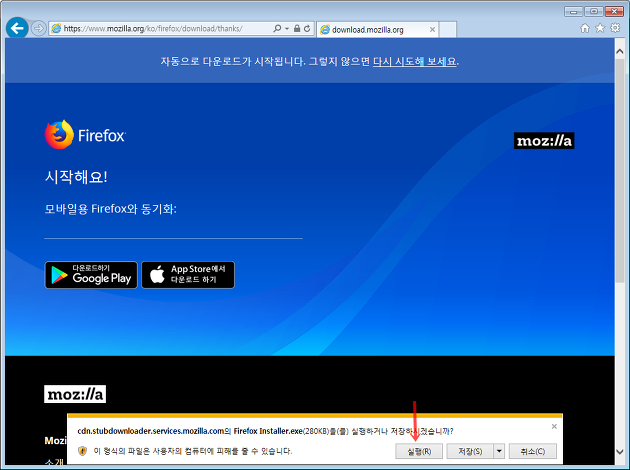The image size is (630, 470).
Task: Click the '시작해요!' heading text
Action: [76, 177]
